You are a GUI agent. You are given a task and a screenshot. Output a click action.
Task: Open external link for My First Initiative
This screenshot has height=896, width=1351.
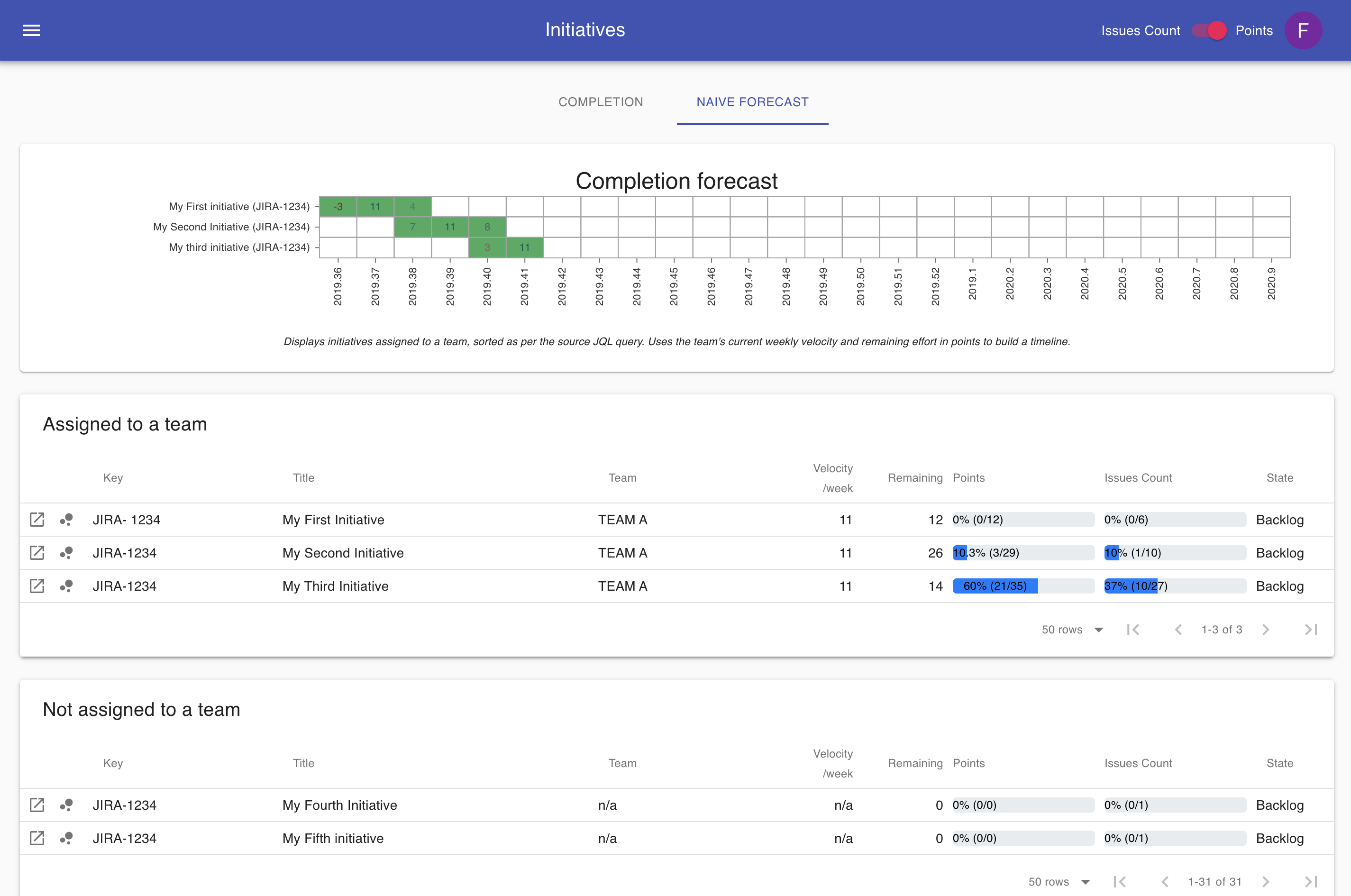tap(37, 520)
